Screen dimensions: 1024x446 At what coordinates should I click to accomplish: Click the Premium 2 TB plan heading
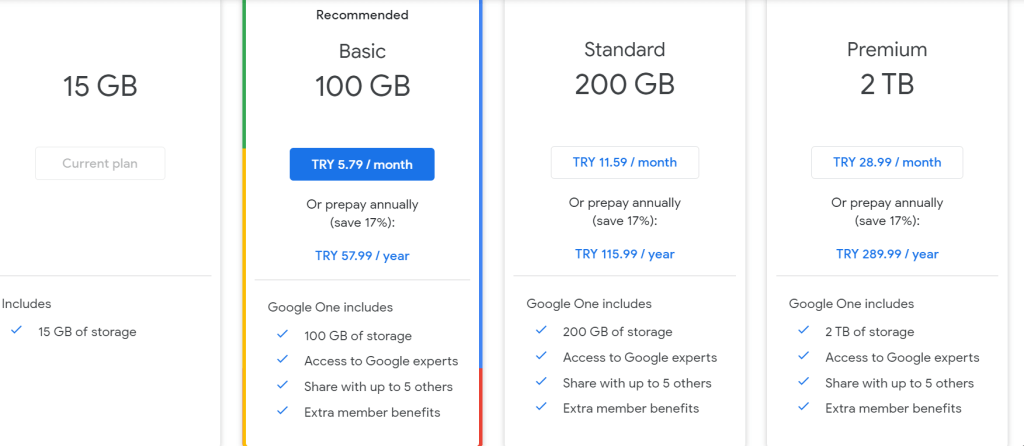tap(887, 68)
